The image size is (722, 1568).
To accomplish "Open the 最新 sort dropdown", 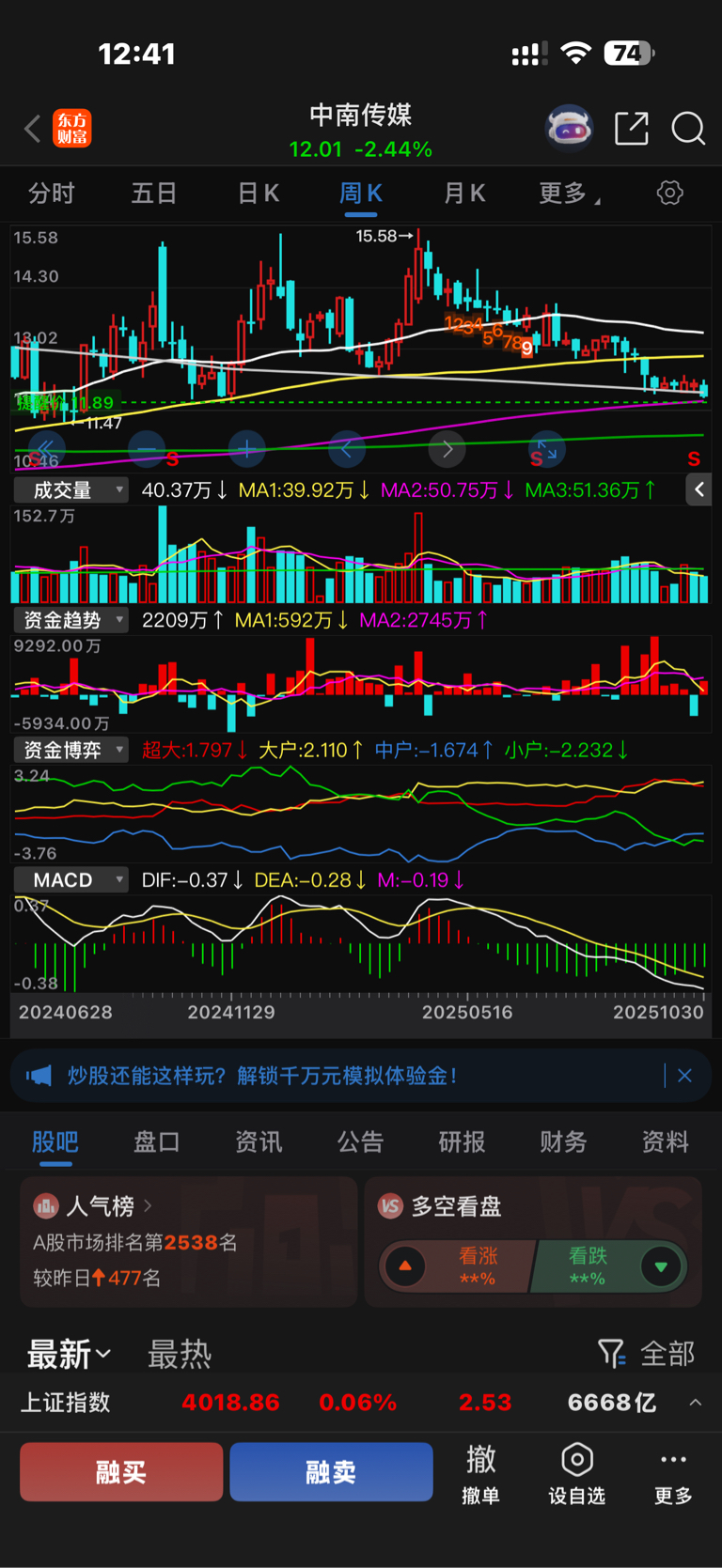I will (69, 1354).
